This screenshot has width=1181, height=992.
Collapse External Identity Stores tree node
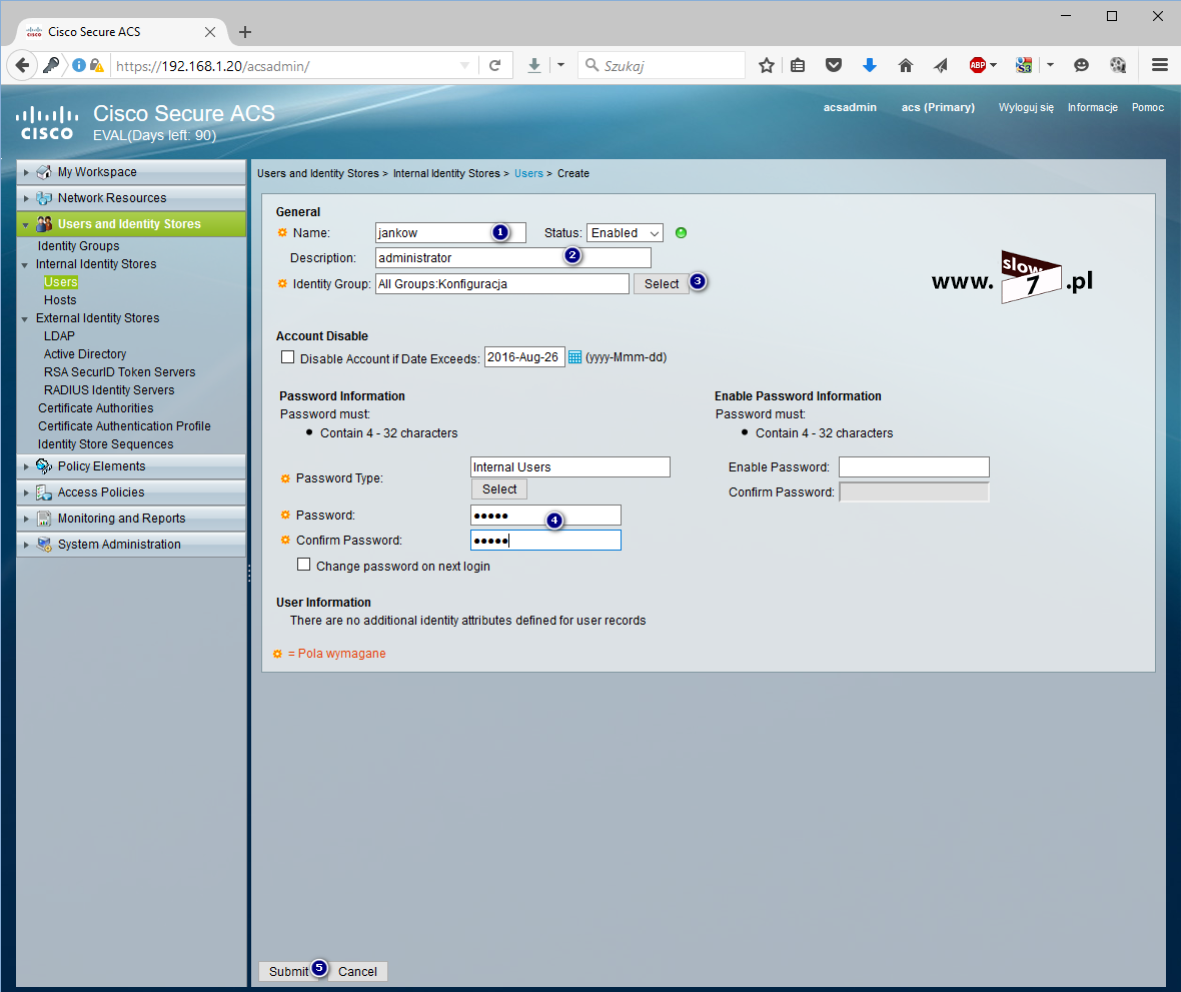pos(25,319)
